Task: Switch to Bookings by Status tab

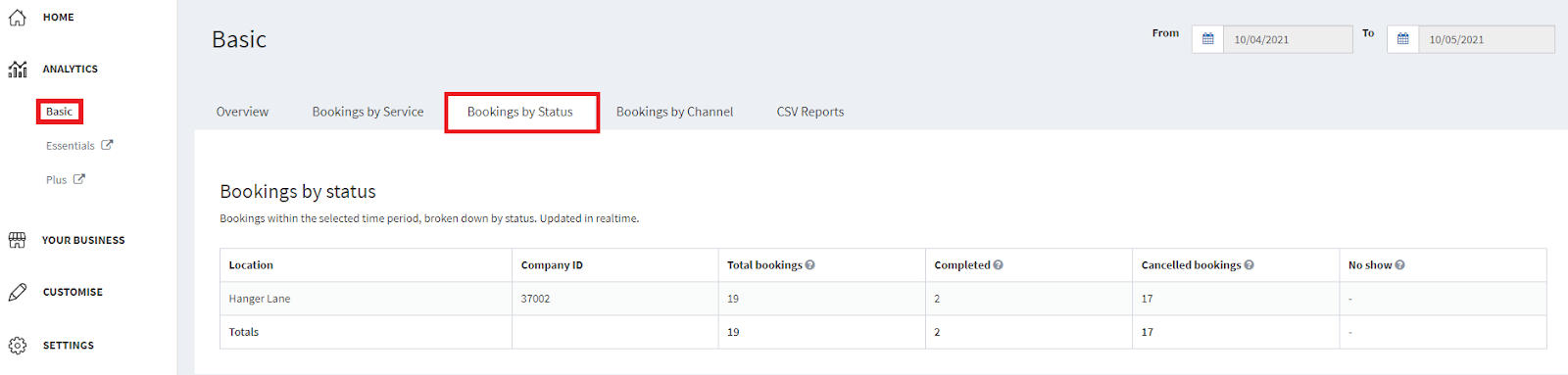Action: point(521,113)
